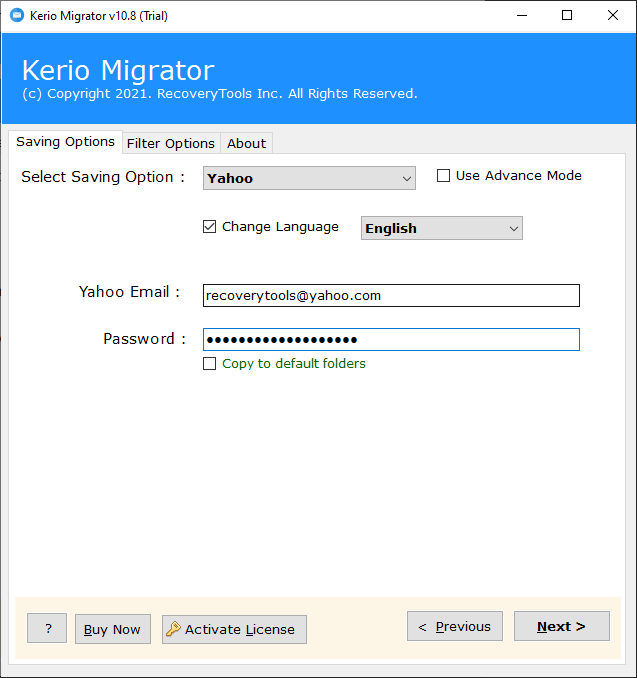
Task: Minimize the Kerio Migrator window
Action: (x=522, y=16)
